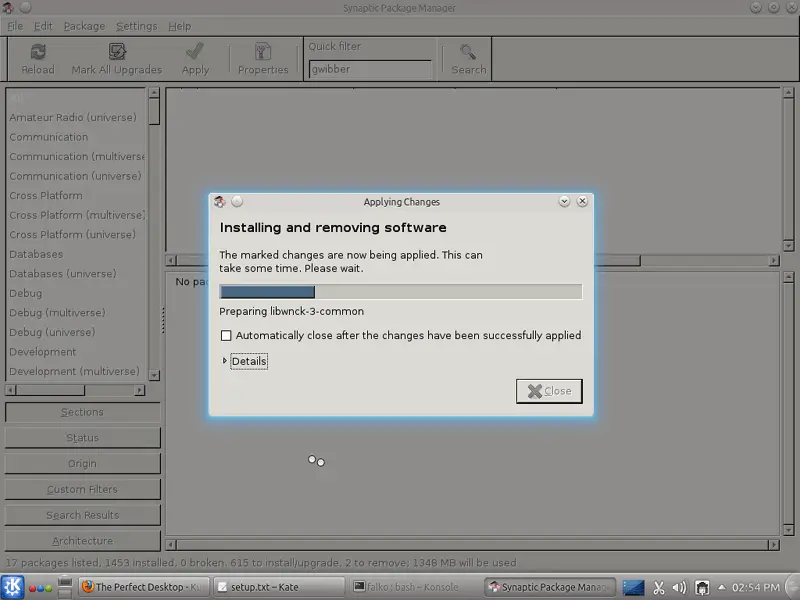The image size is (800, 600).
Task: Open the File menu
Action: coord(15,26)
